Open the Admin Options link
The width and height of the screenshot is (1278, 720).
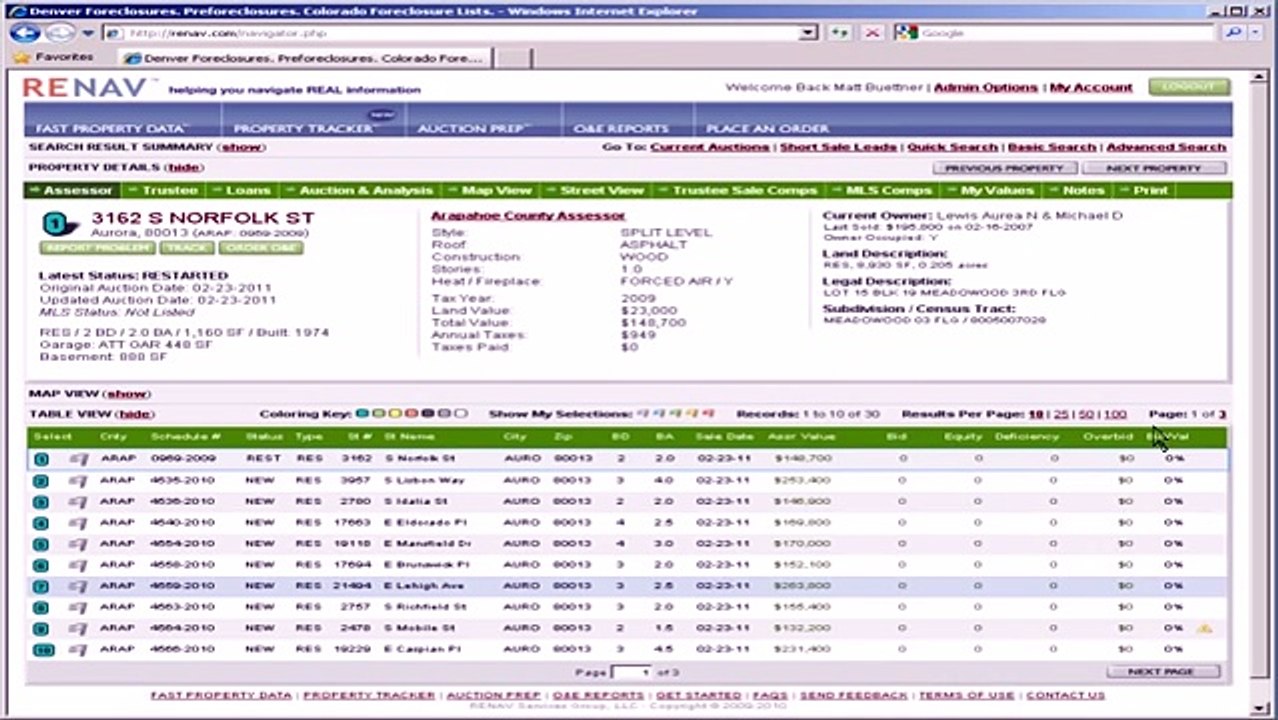(x=986, y=88)
